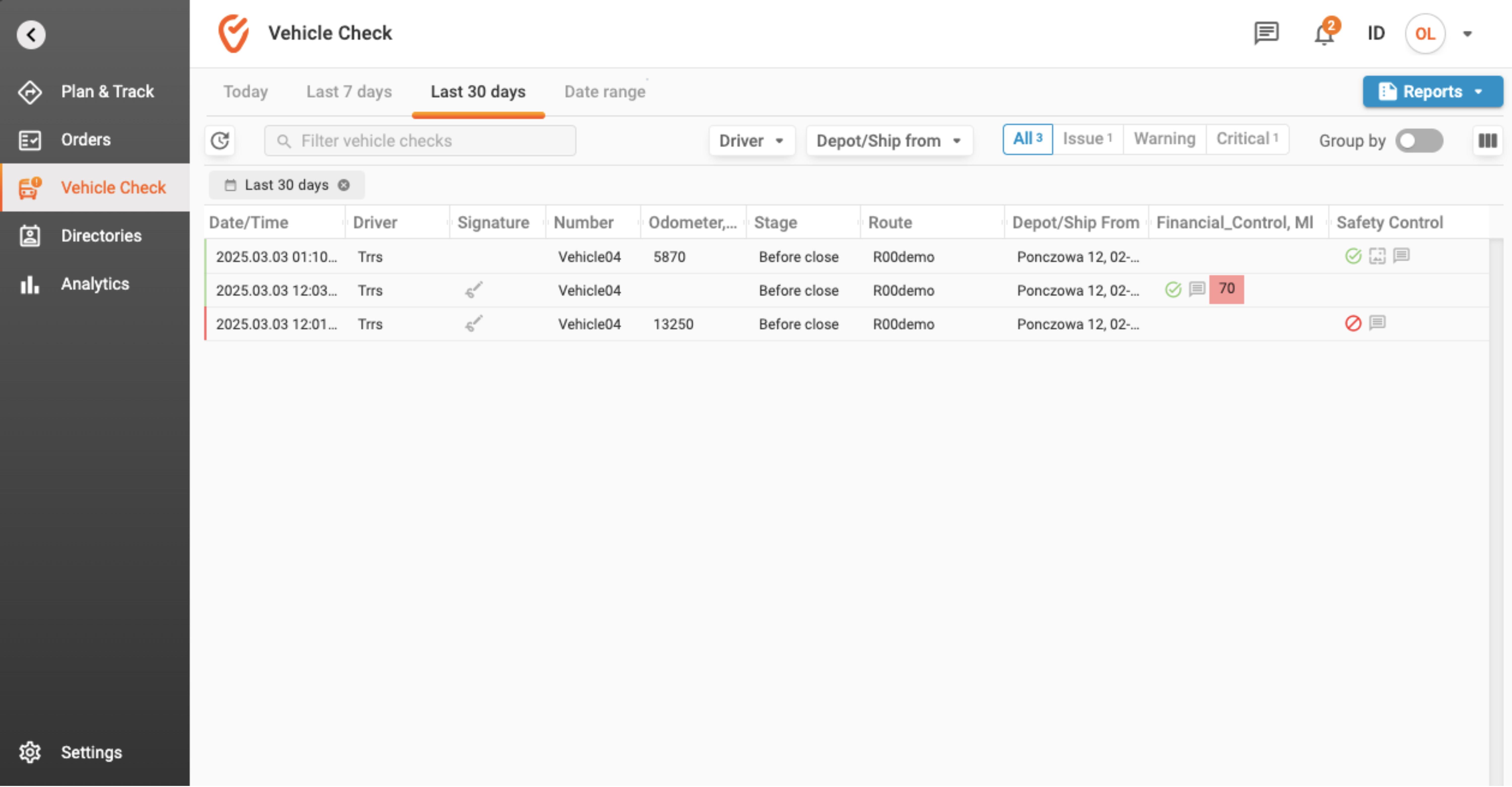Click green check in Financial_Control cell
The image size is (1512, 787).
click(x=1173, y=290)
